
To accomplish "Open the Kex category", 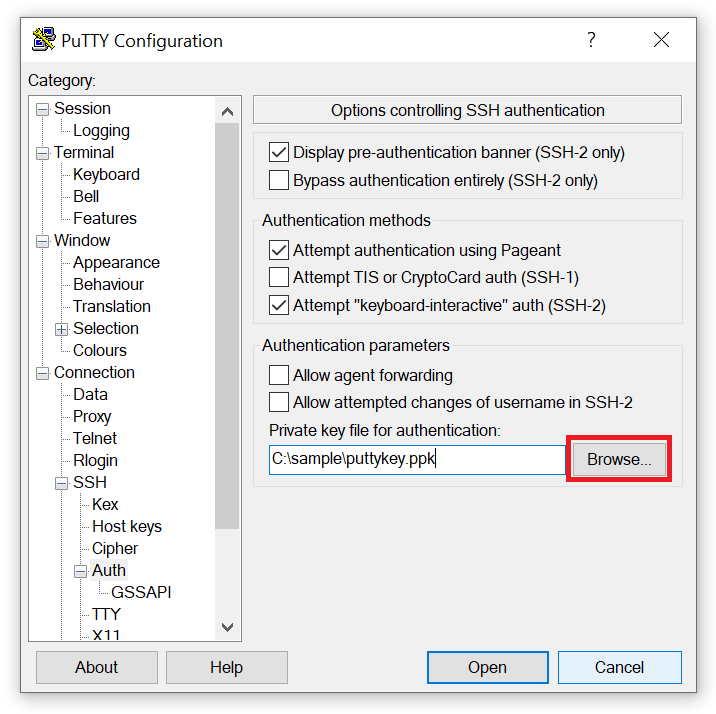I will point(105,504).
